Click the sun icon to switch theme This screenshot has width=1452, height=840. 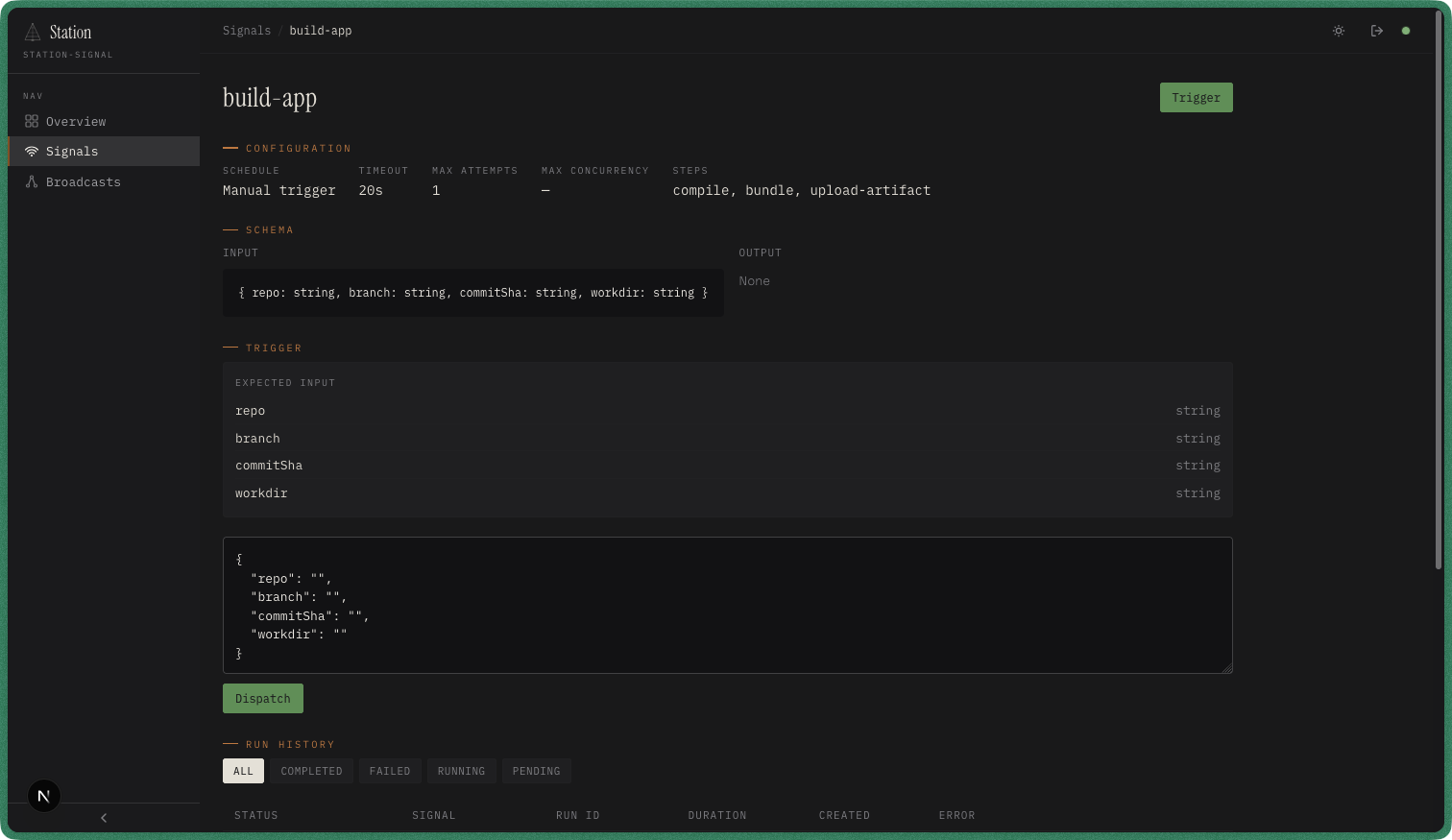coord(1338,30)
